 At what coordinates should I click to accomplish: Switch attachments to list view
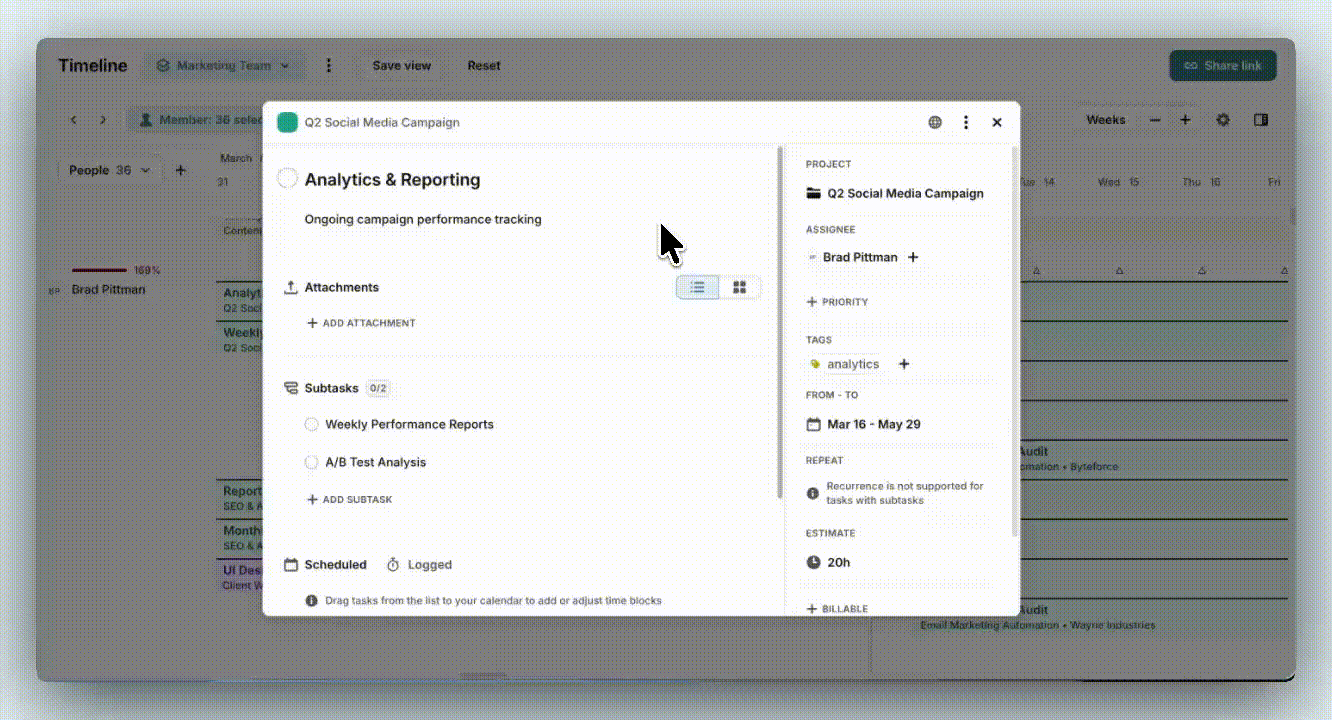pyautogui.click(x=698, y=288)
